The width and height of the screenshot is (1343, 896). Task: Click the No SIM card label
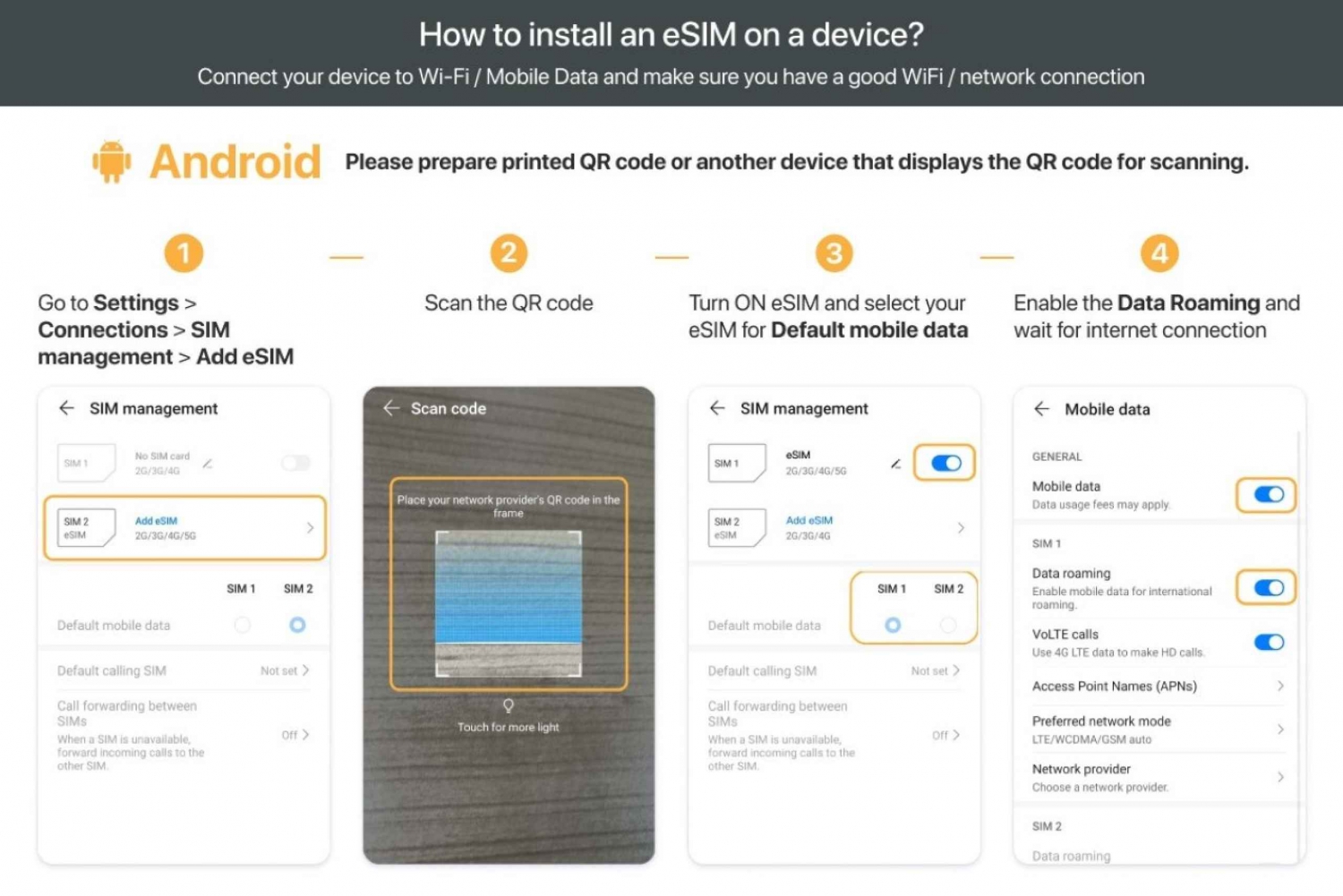click(162, 457)
